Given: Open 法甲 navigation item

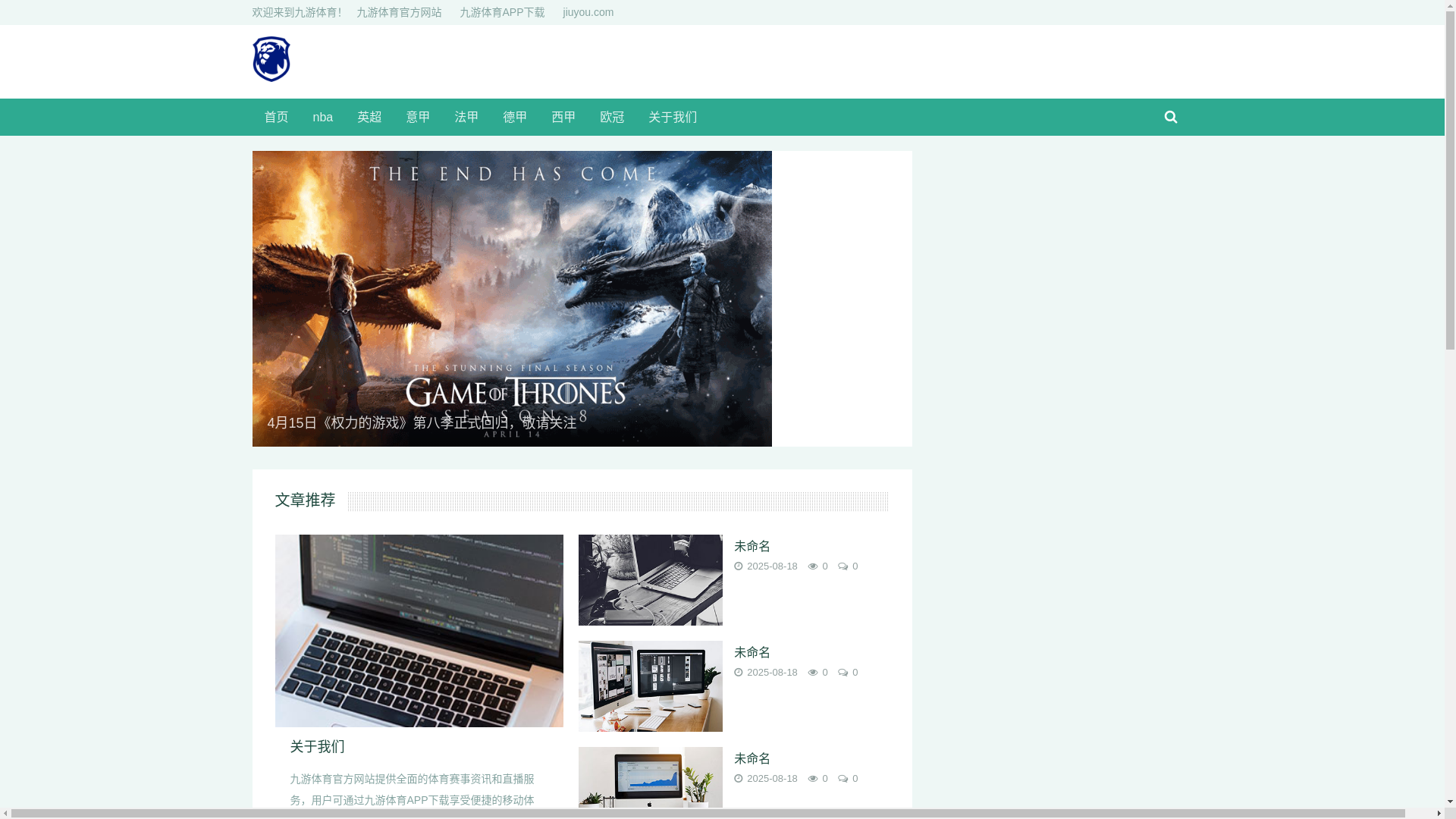Looking at the screenshot, I should (466, 117).
